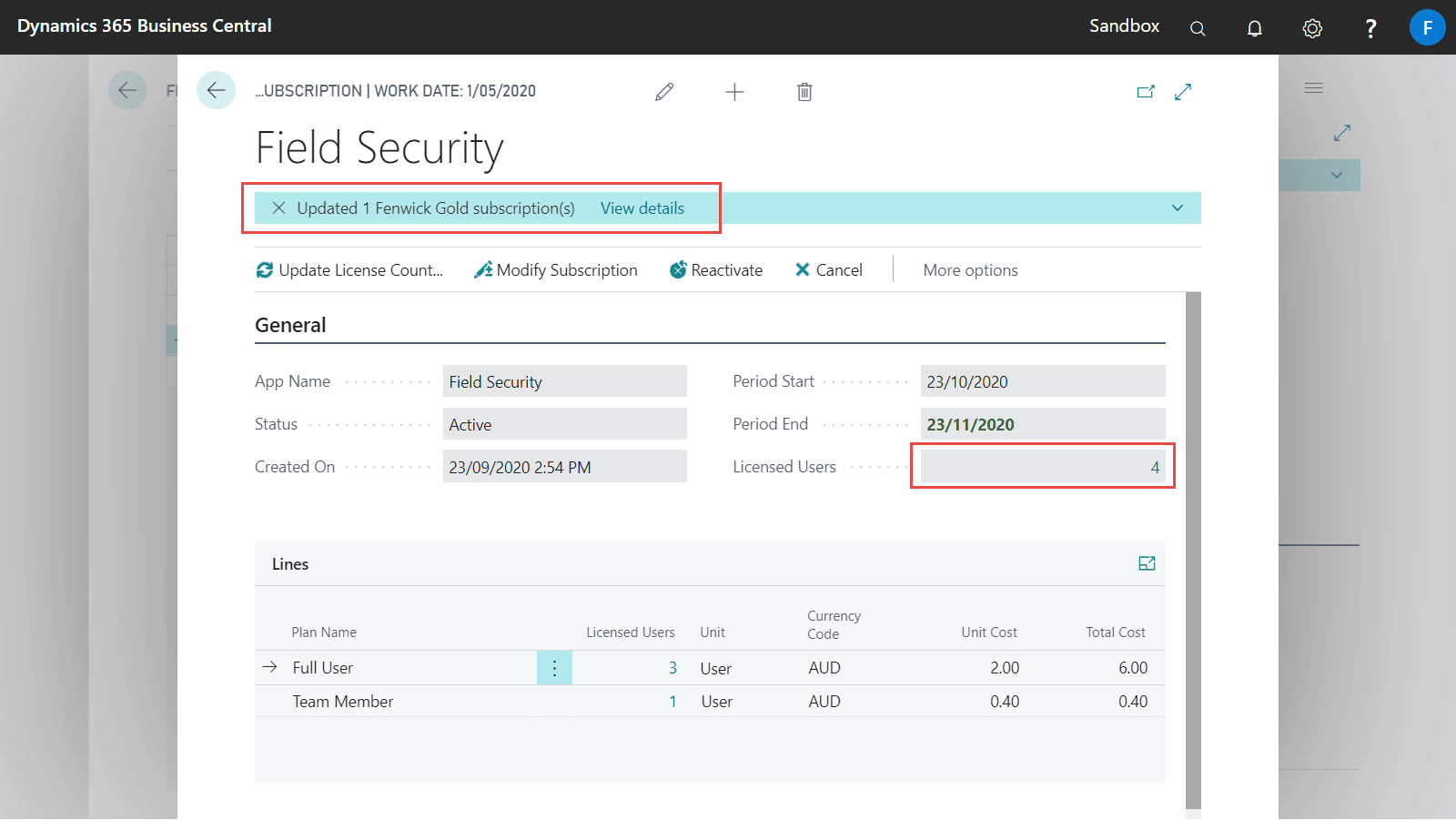Click the Period End date field
Image resolution: width=1456 pixels, height=820 pixels.
tap(1042, 424)
